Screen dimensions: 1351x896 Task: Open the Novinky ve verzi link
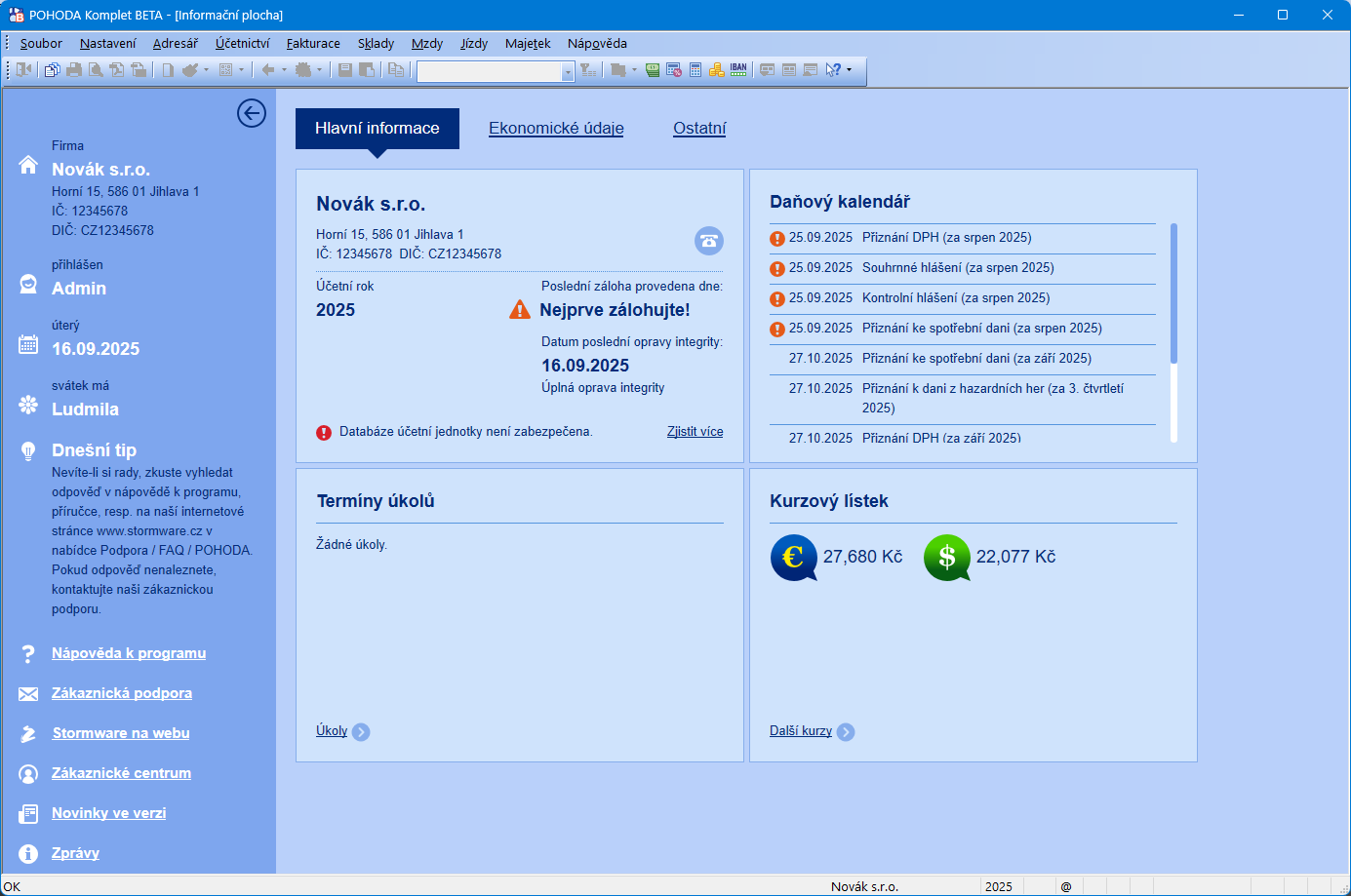[x=109, y=813]
